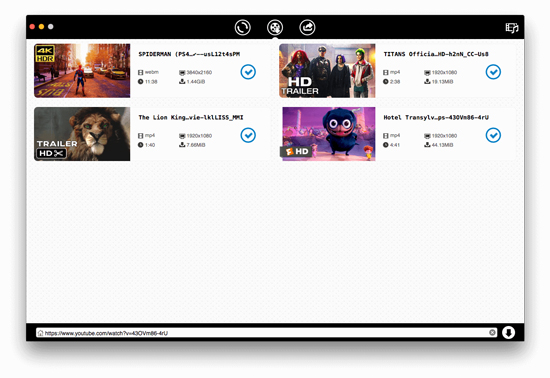Click the 1.44GB file size value

196,82
